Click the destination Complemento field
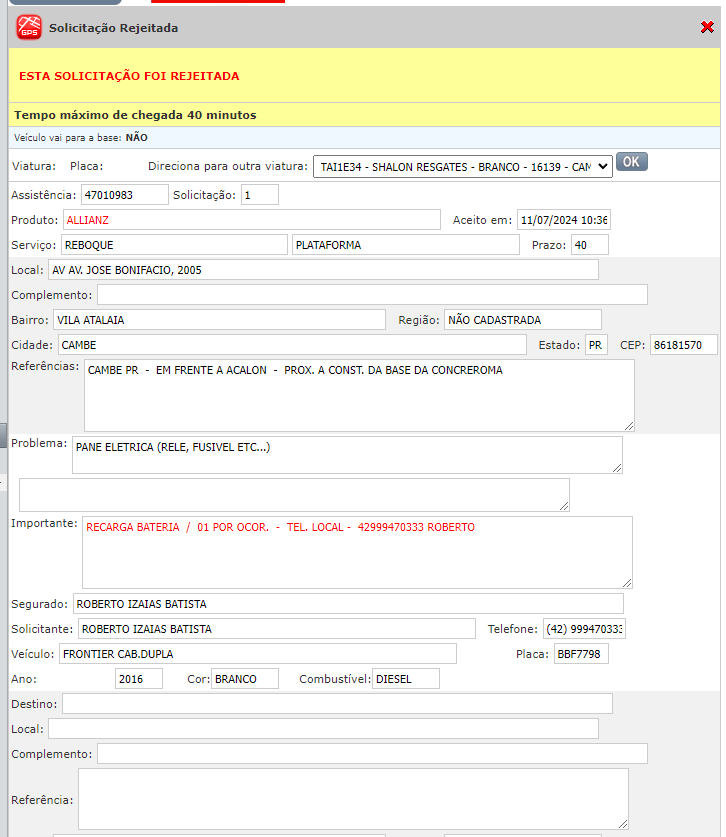The image size is (726, 837). point(372,754)
